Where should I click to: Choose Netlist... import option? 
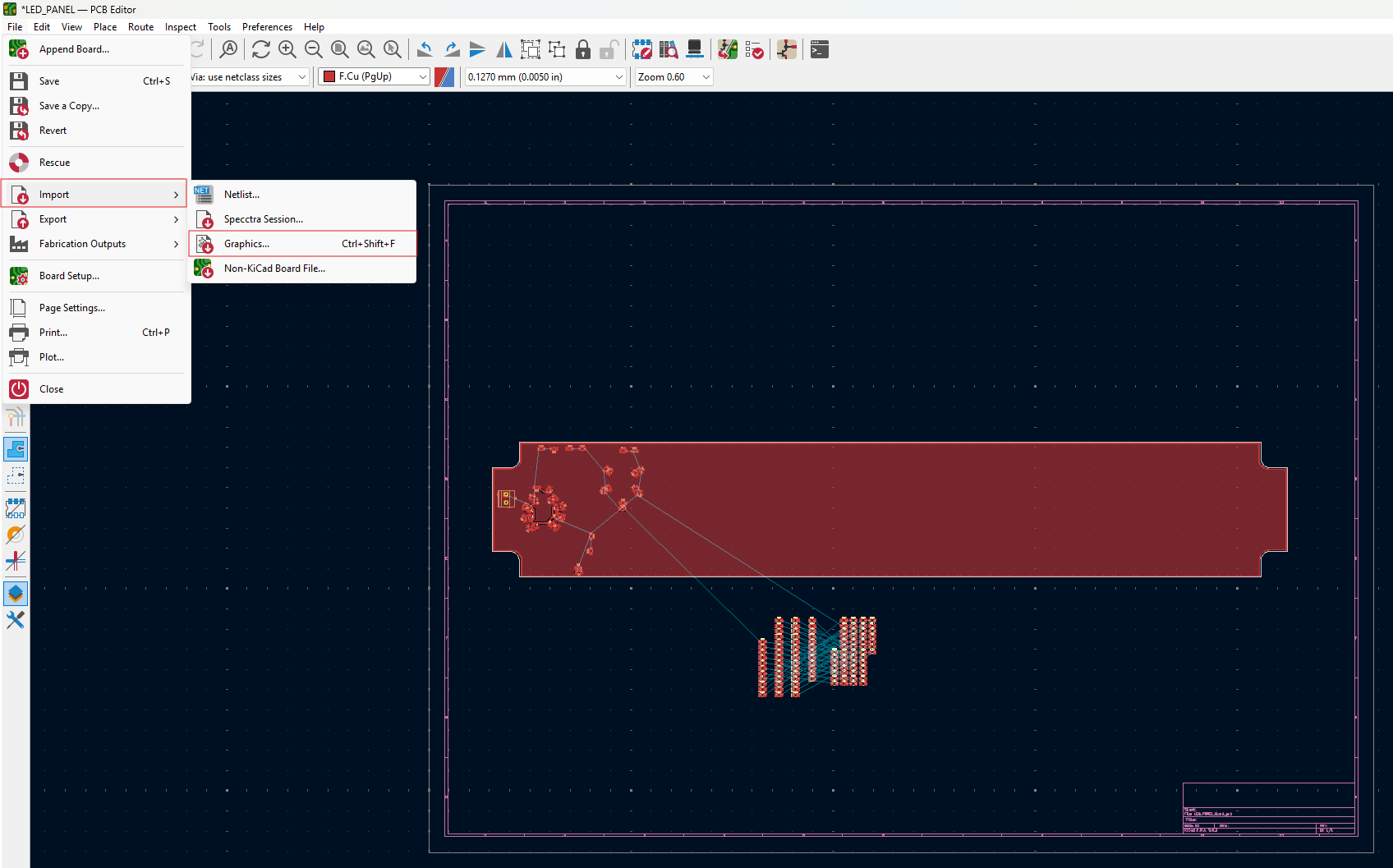[303, 195]
